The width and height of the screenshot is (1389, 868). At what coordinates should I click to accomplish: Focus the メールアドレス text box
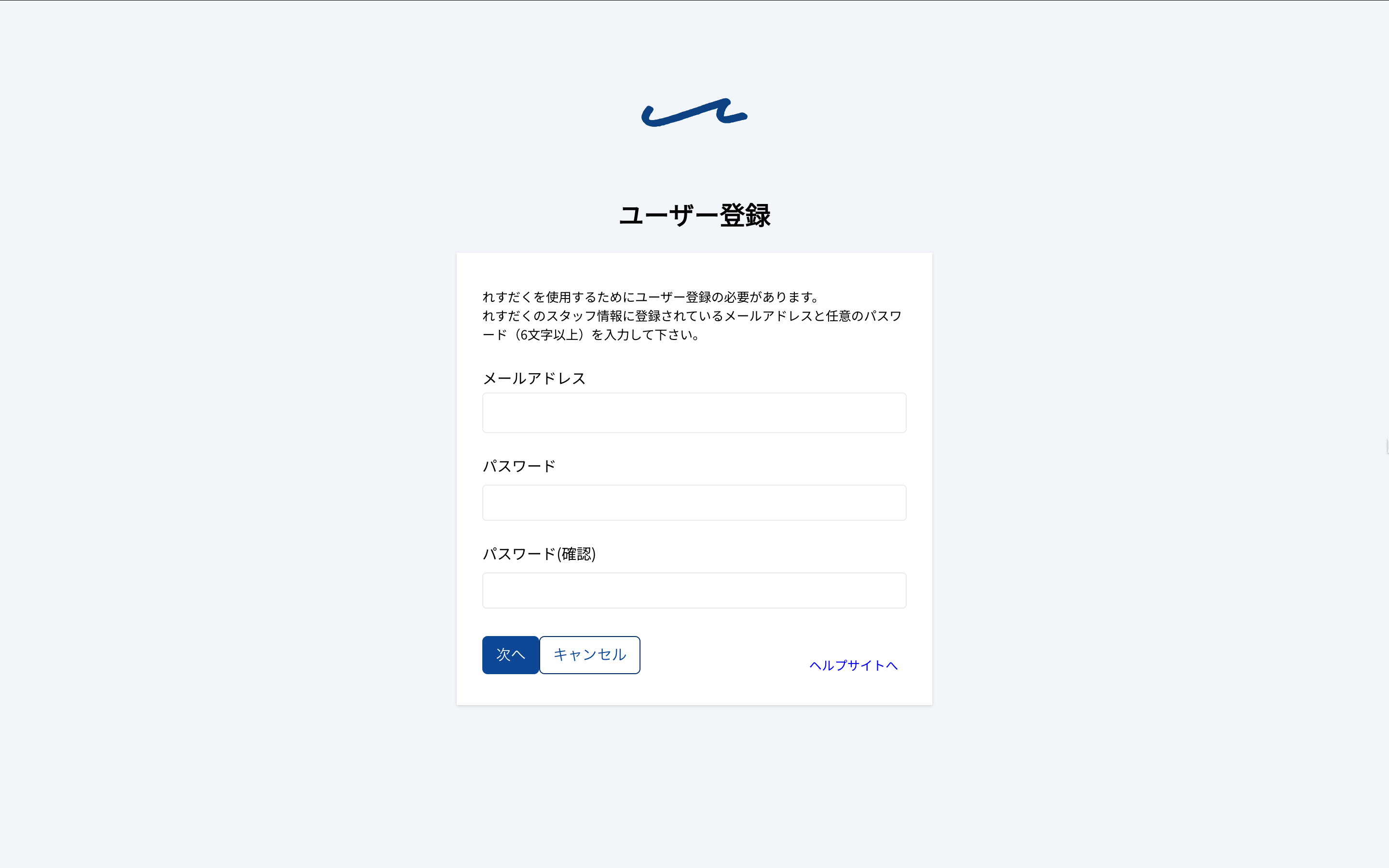694,413
